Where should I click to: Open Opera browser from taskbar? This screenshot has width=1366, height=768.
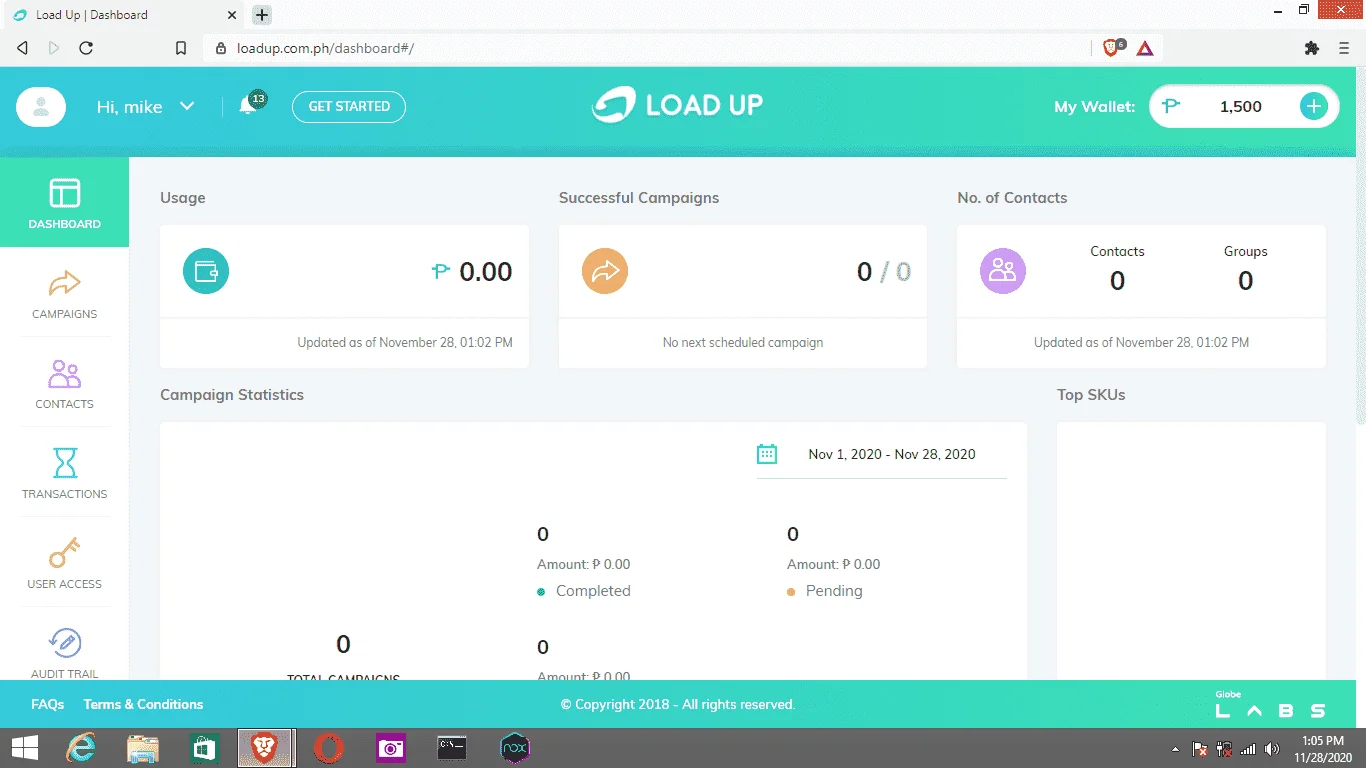[x=328, y=748]
